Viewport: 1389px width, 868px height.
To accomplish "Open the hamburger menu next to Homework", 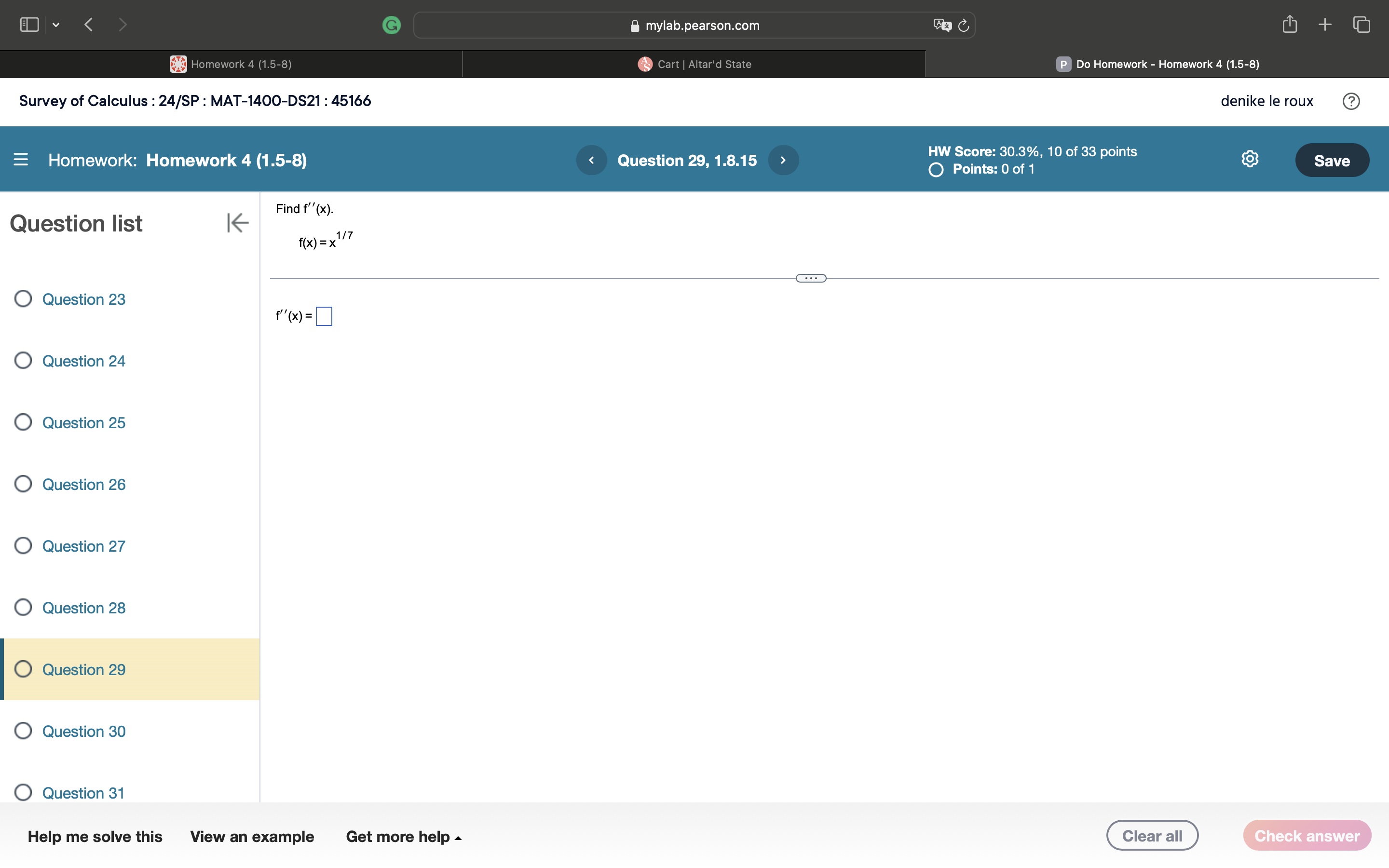I will pos(21,160).
